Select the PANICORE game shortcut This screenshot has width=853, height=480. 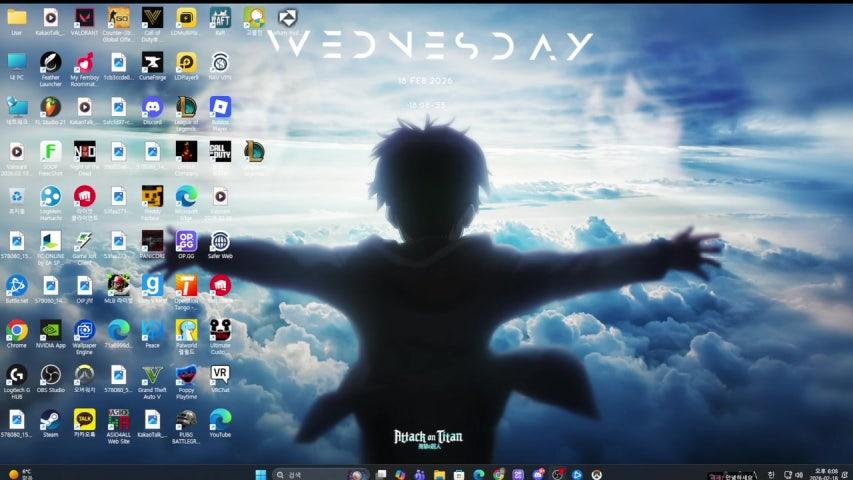point(152,245)
